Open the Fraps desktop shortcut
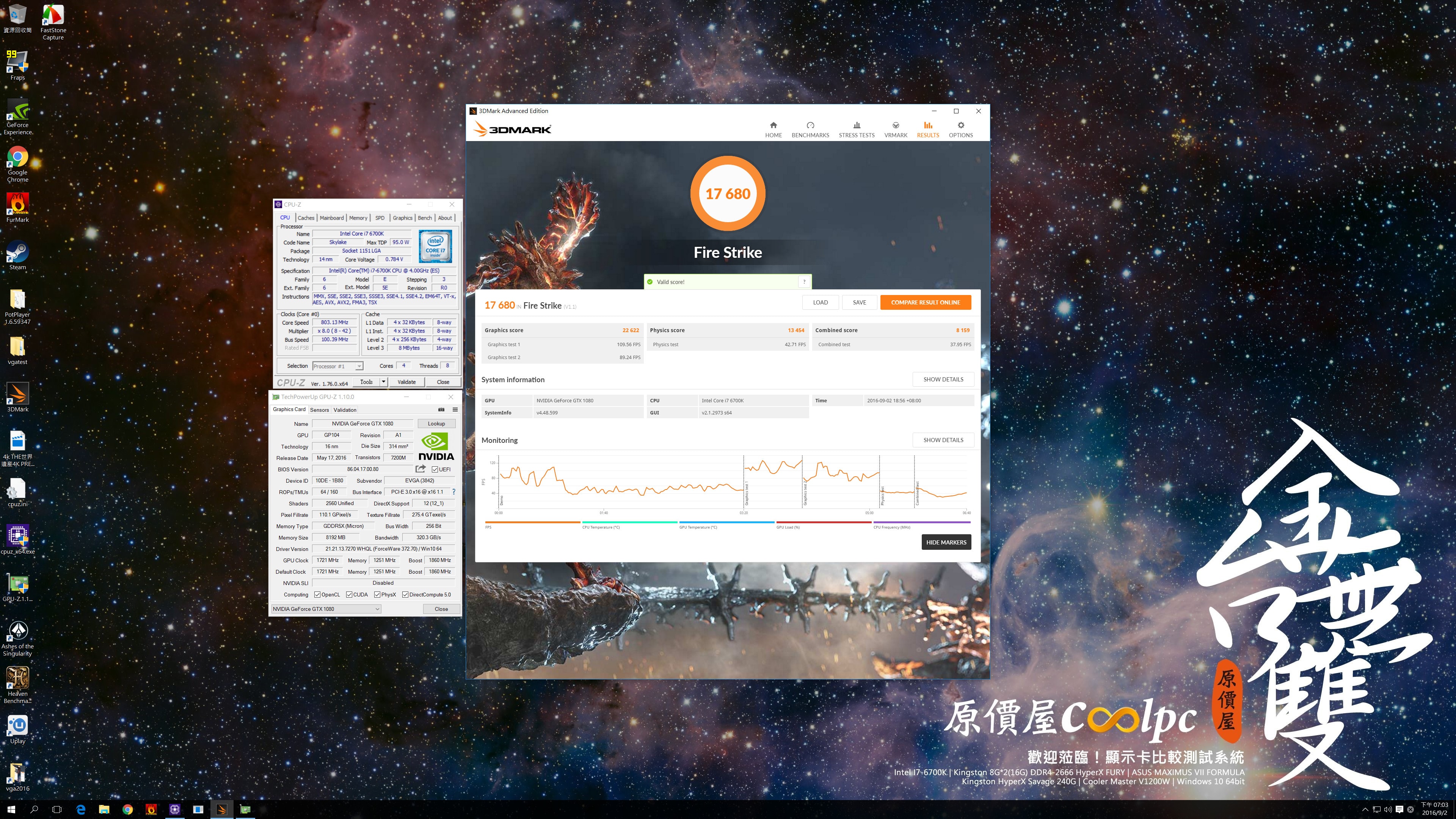Screen dimensions: 1456x819 click(17, 65)
